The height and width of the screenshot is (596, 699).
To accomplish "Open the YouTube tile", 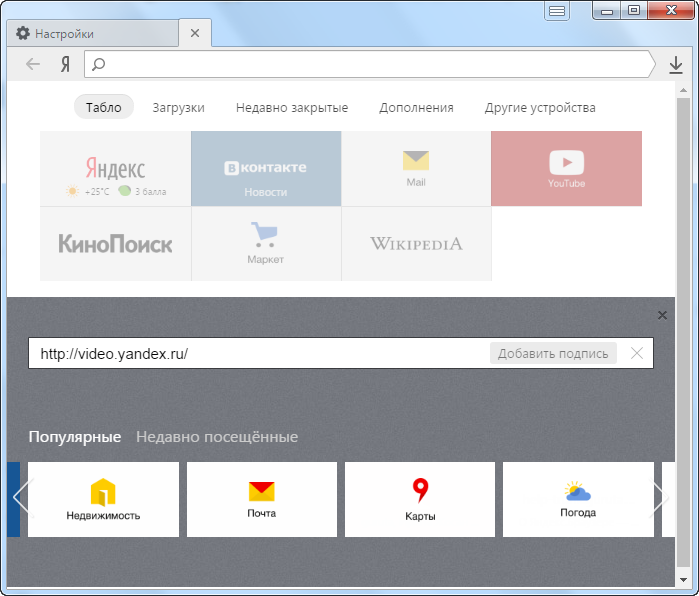I will pos(566,169).
